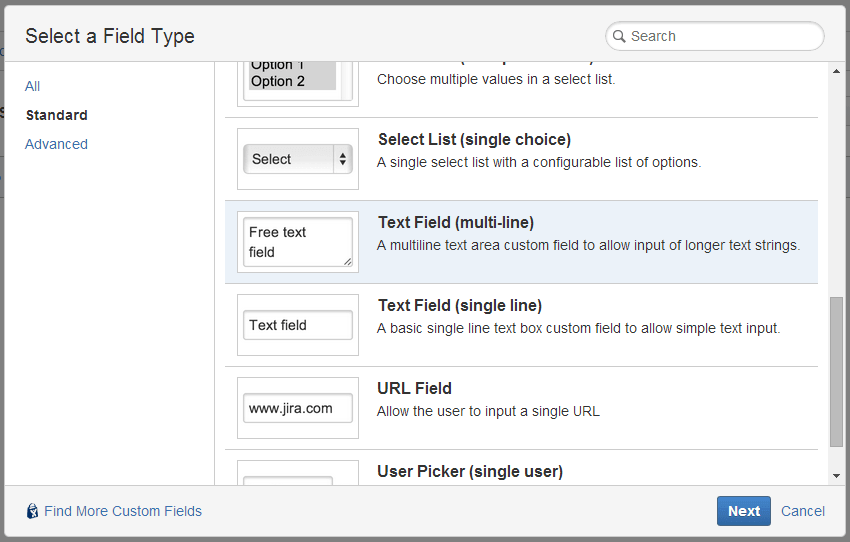This screenshot has width=850, height=542.
Task: Switch to the Advanced category
Action: (56, 144)
